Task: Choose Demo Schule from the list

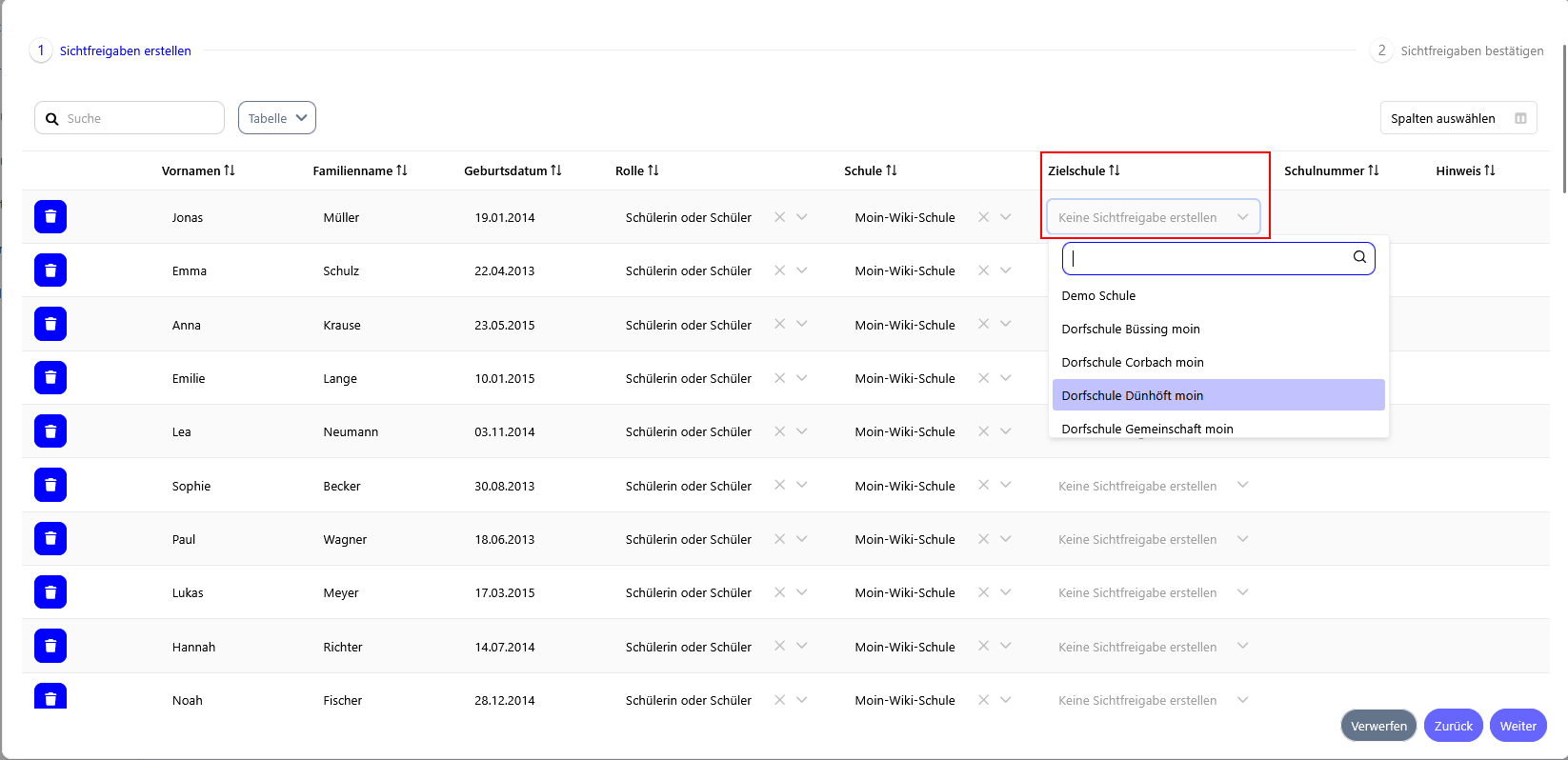Action: pyautogui.click(x=1098, y=295)
